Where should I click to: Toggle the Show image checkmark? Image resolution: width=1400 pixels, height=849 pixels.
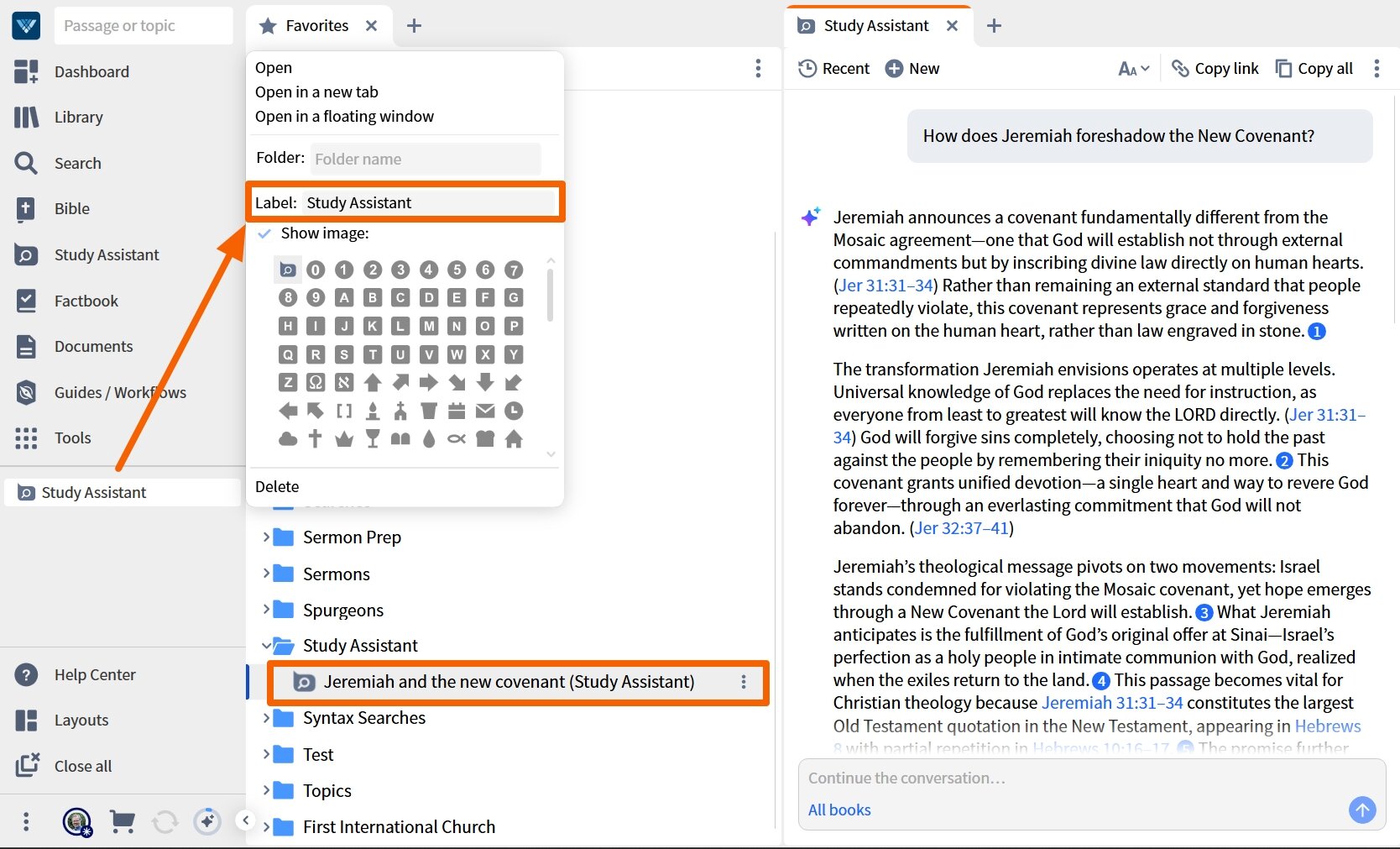click(x=264, y=233)
